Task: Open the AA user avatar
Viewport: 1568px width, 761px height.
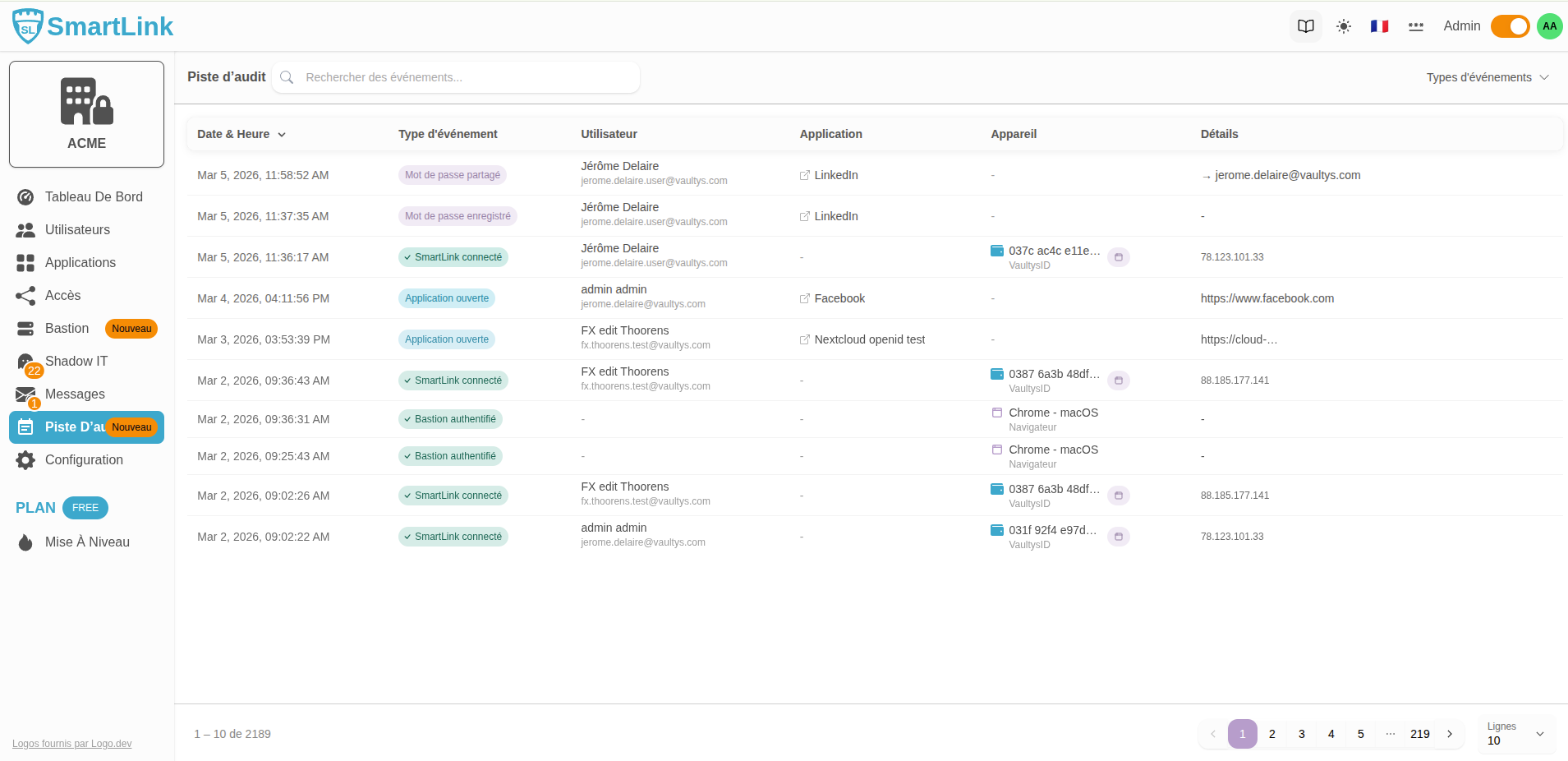Action: (1549, 26)
